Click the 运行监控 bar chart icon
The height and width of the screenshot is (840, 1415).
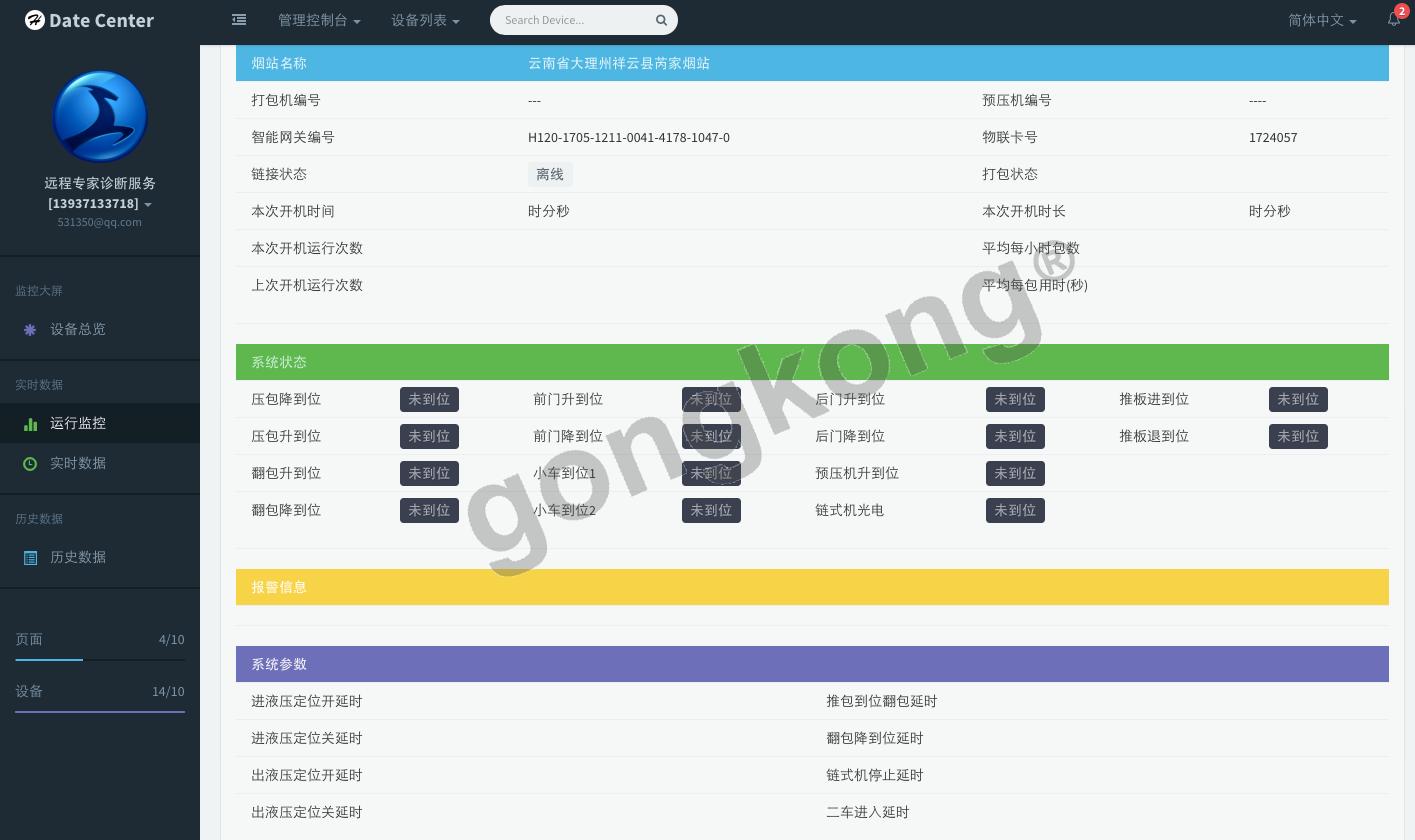(30, 424)
